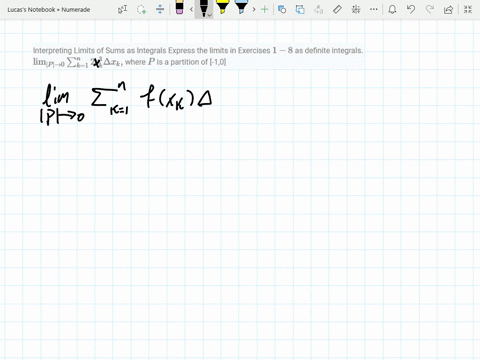The image size is (480, 360).
Task: Share this notebook page
Action: [448, 9]
